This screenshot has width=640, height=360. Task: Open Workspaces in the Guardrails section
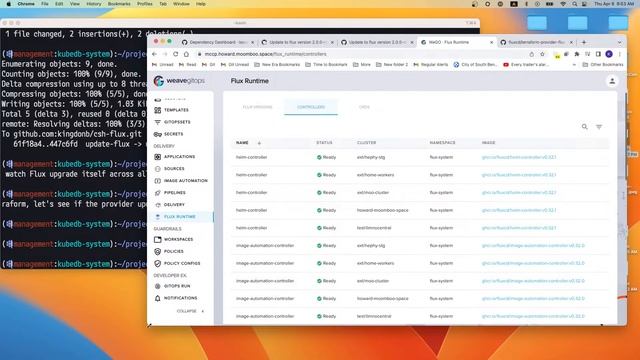coord(178,240)
